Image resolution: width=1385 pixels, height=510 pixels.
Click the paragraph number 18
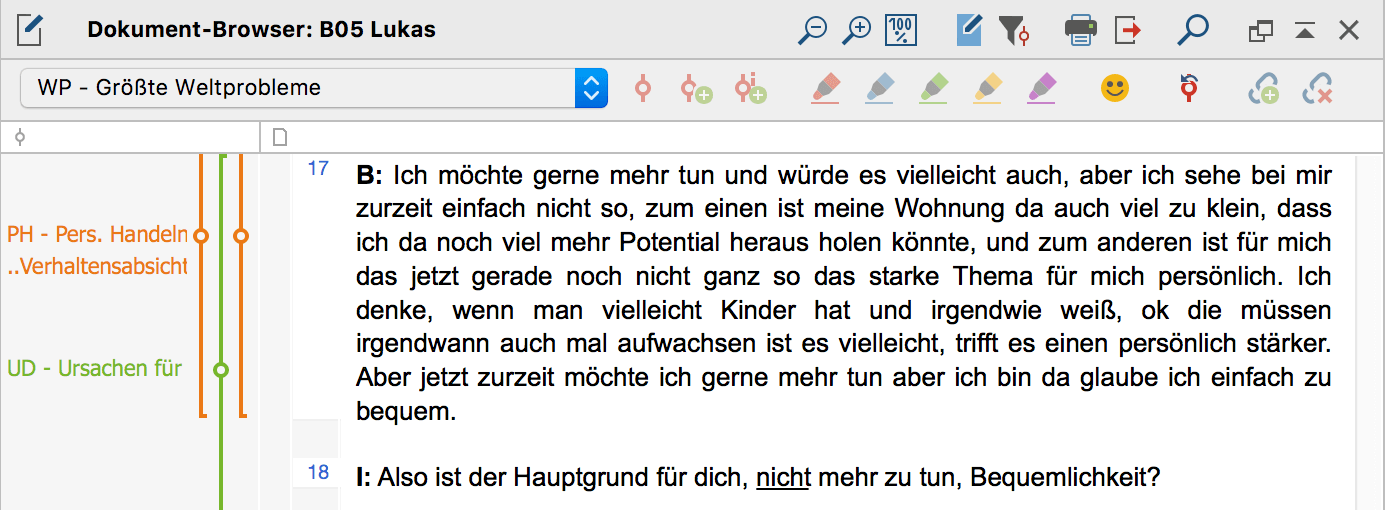pyautogui.click(x=318, y=472)
